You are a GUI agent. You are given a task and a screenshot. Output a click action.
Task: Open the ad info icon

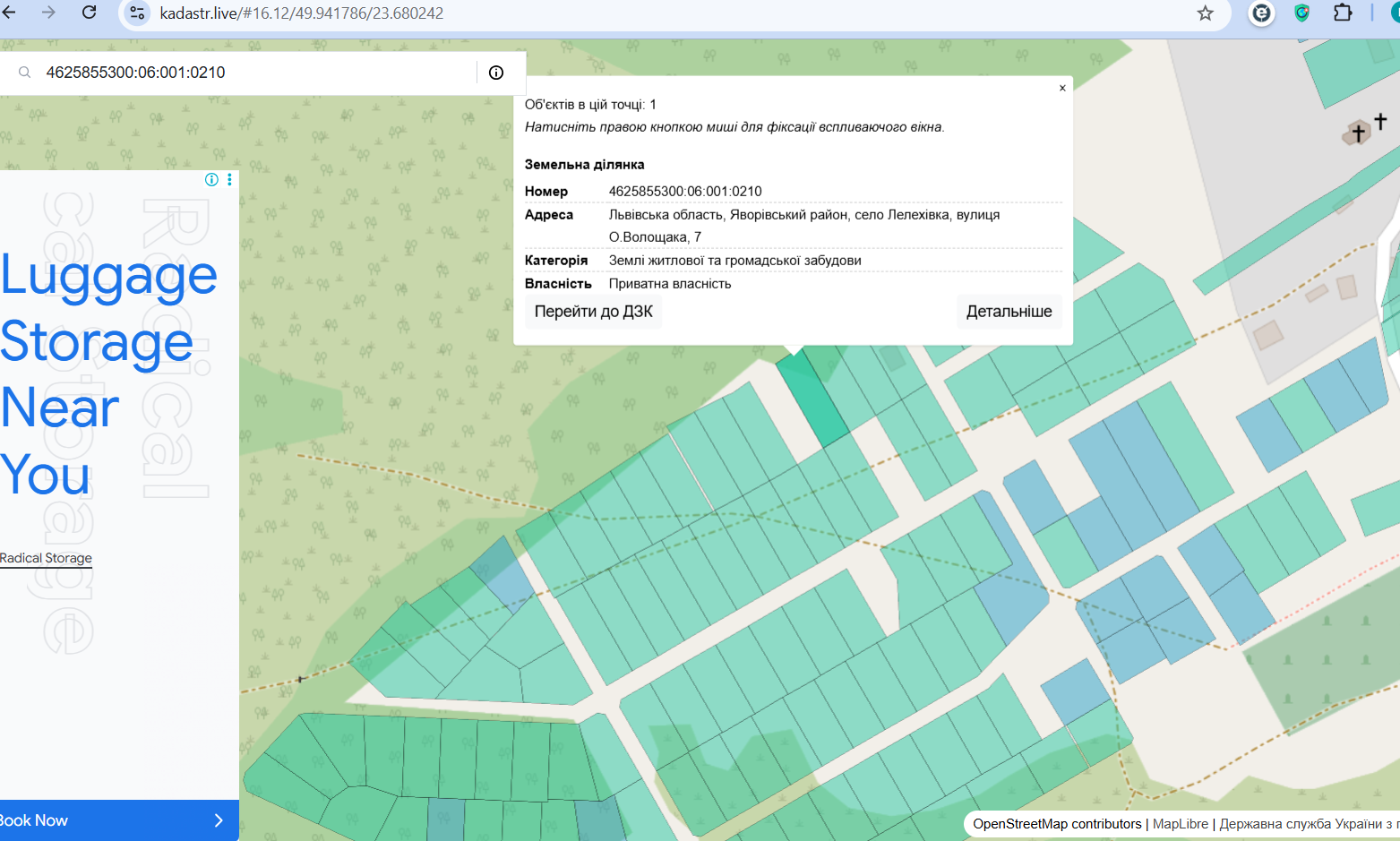(211, 179)
